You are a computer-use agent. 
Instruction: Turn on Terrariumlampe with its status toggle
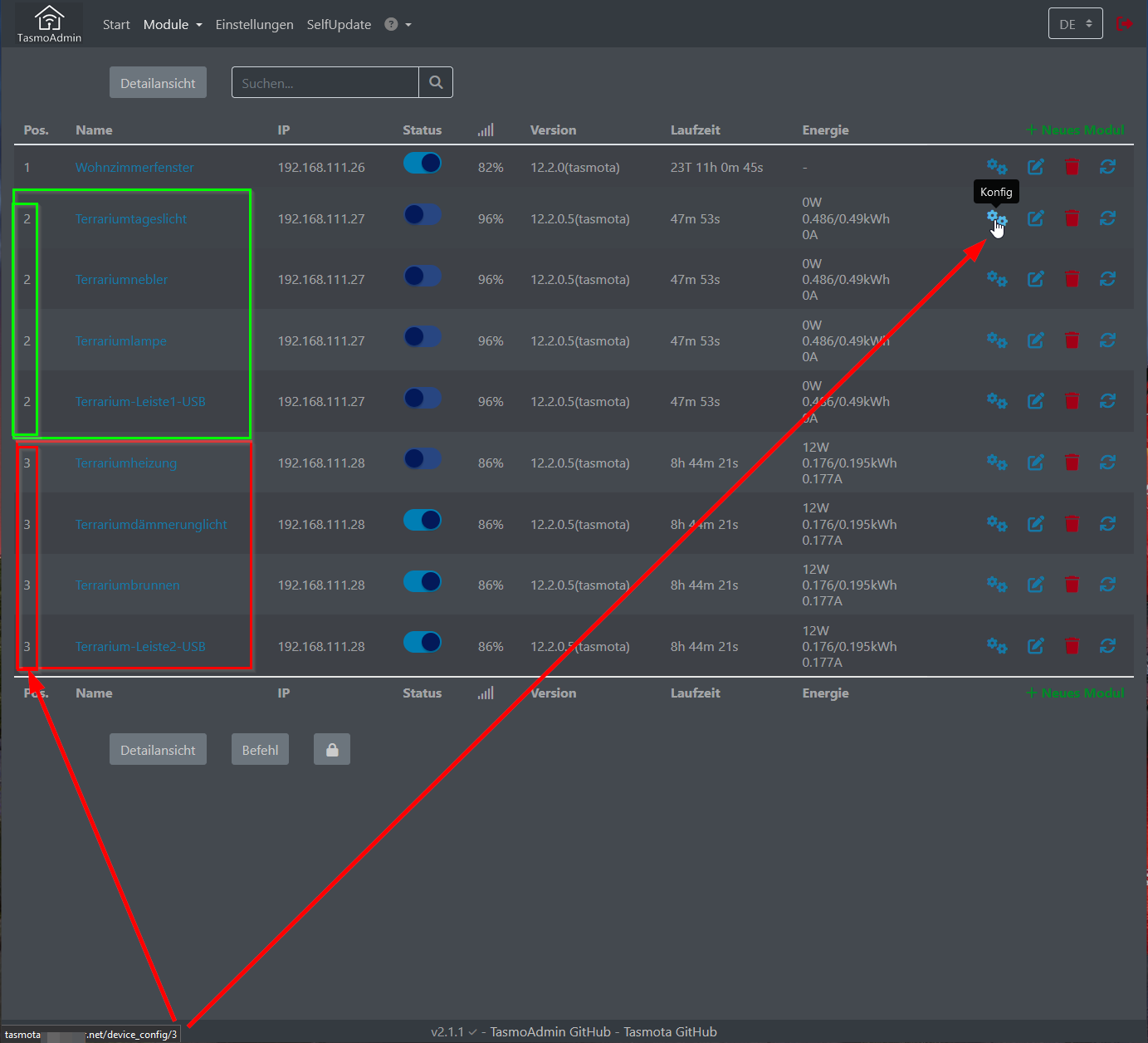[x=423, y=337]
